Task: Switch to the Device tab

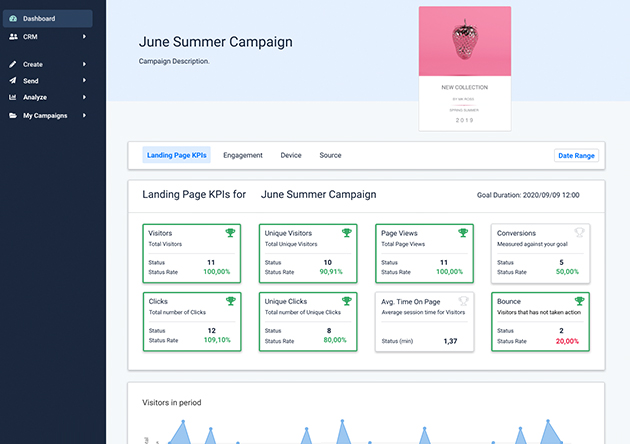Action: (291, 155)
